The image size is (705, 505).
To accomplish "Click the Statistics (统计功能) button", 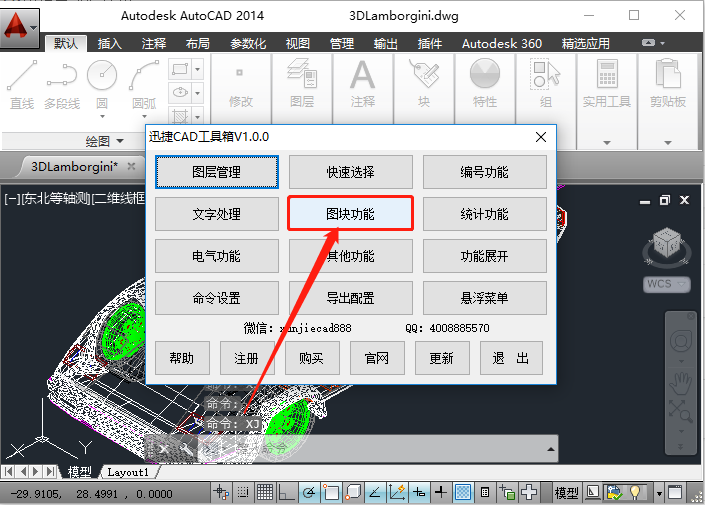I will pos(484,214).
